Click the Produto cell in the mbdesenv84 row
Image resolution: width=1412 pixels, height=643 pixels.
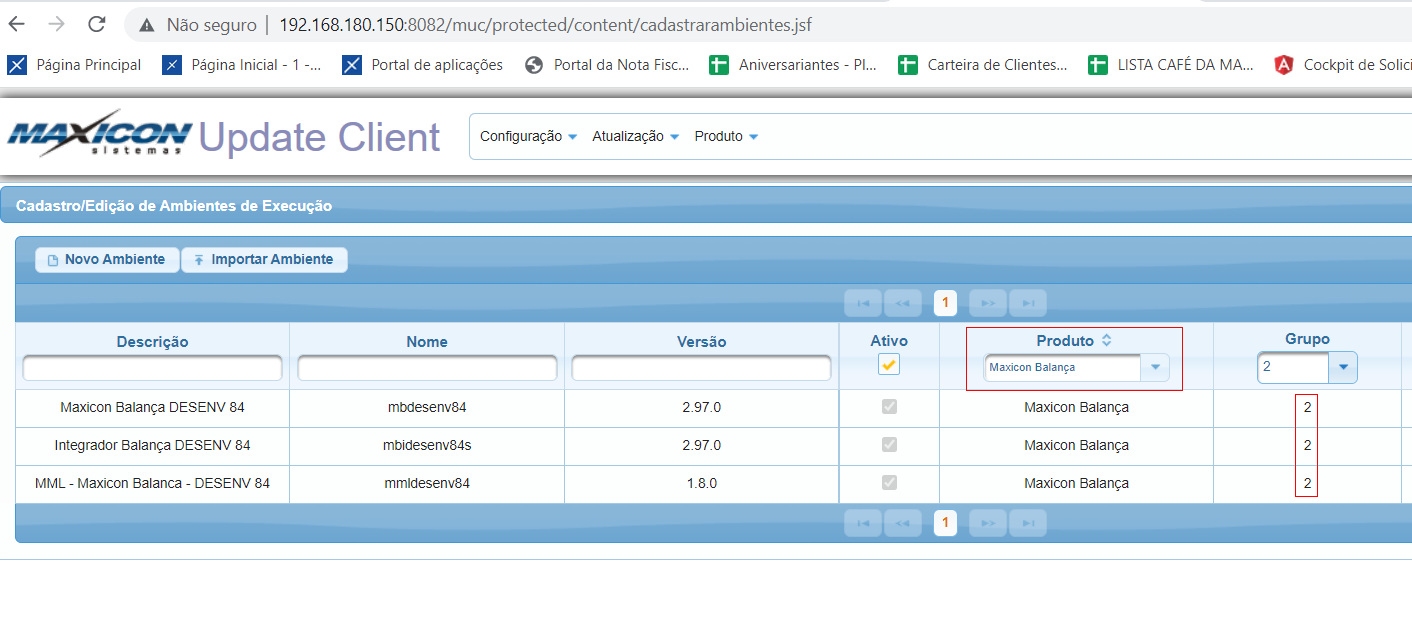click(x=1076, y=407)
